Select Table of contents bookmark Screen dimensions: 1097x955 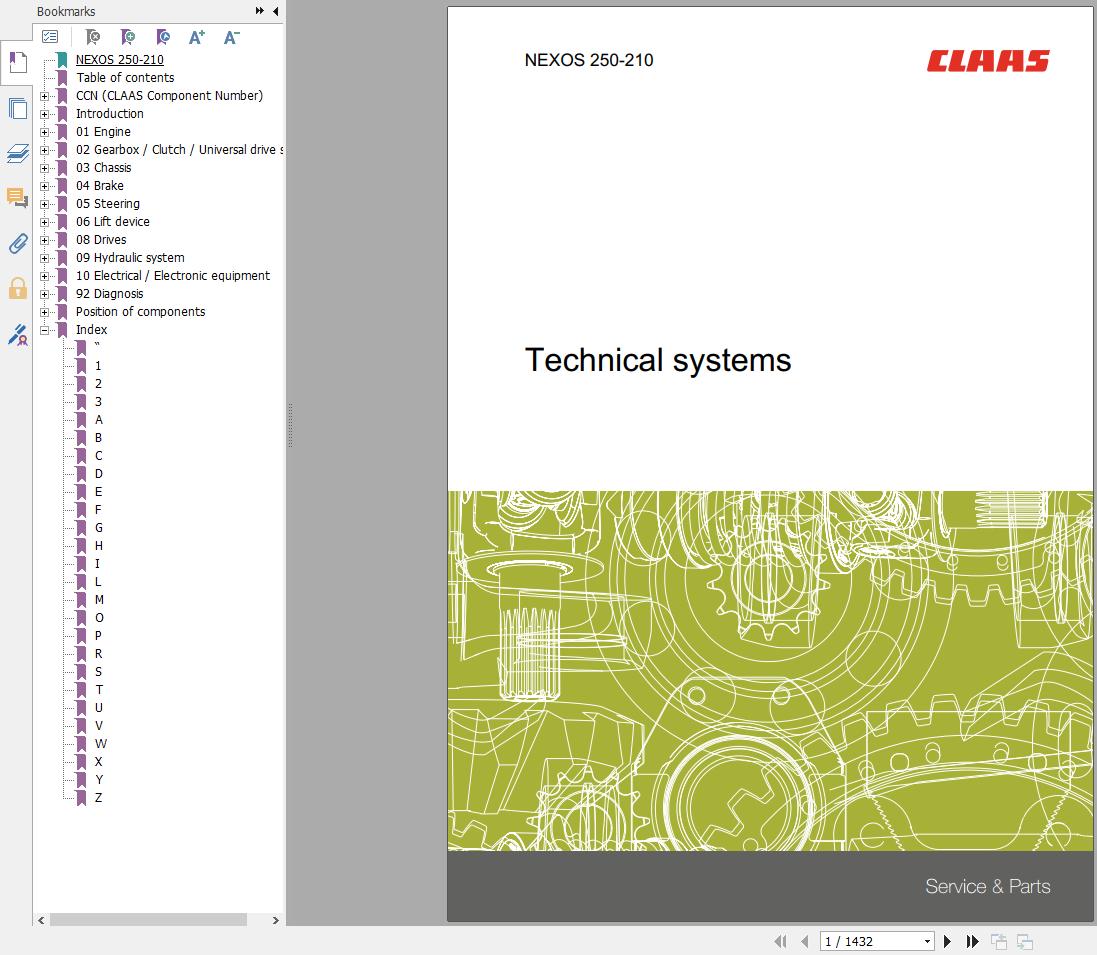(x=125, y=78)
